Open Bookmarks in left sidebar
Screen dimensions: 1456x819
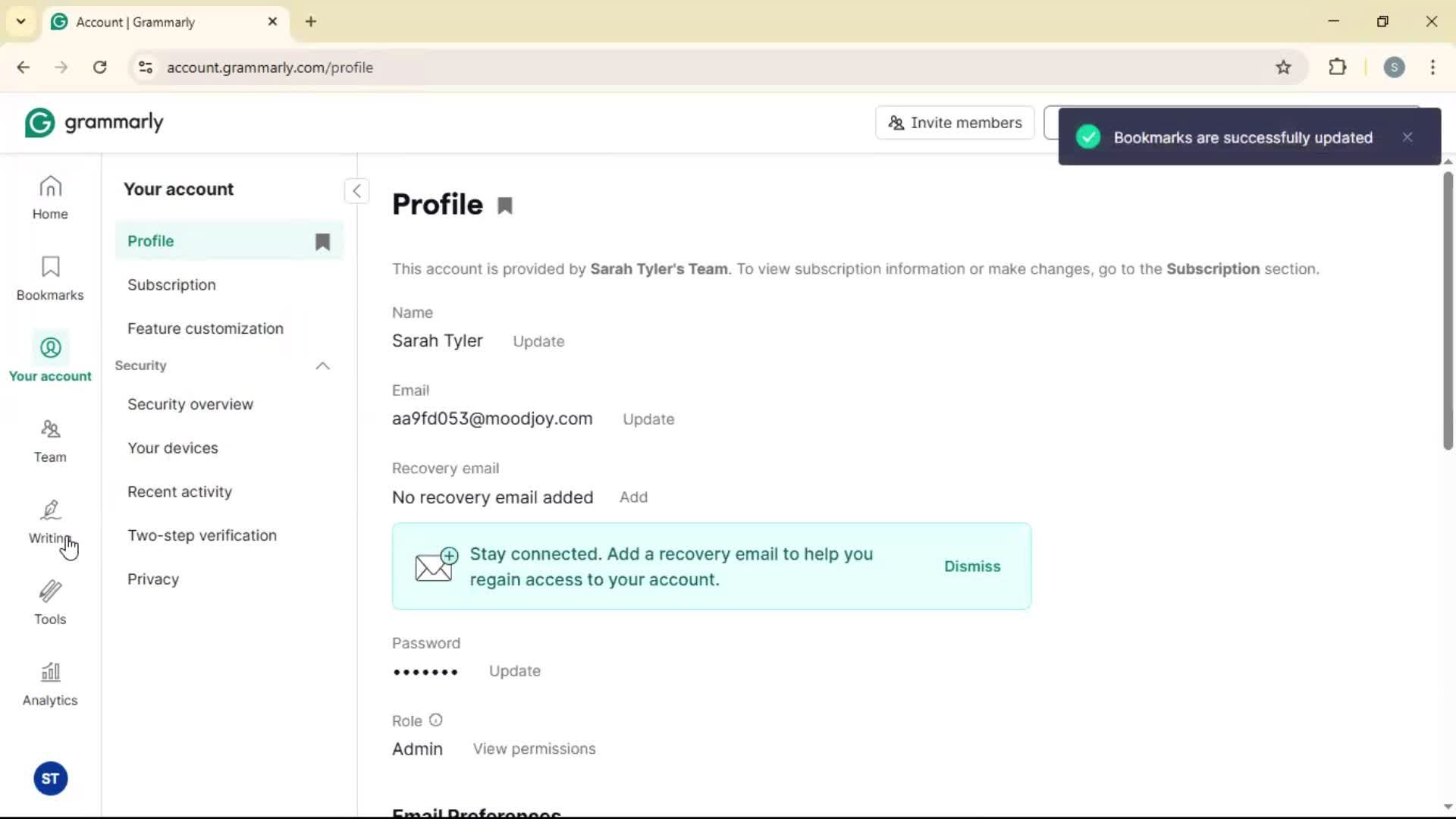pyautogui.click(x=50, y=278)
